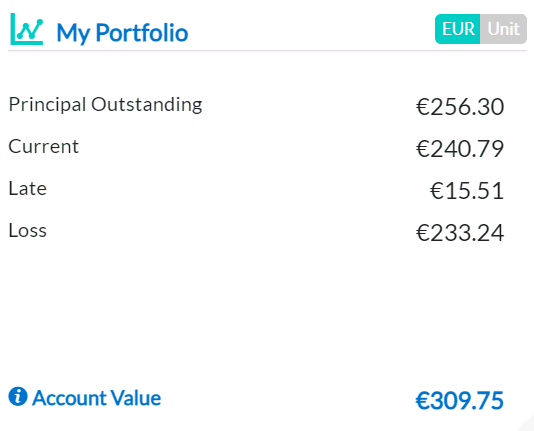This screenshot has width=534, height=431.
Task: Select the €15.51 late amount
Action: click(x=467, y=191)
